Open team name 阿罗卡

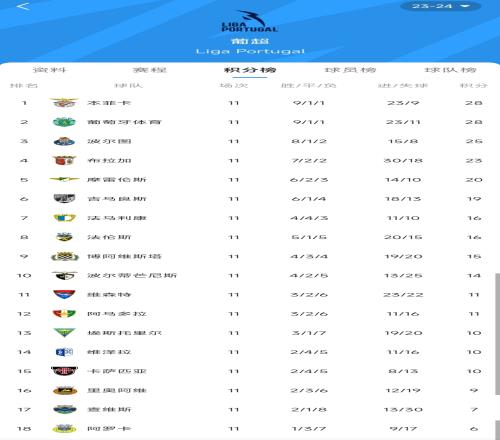[109, 429]
